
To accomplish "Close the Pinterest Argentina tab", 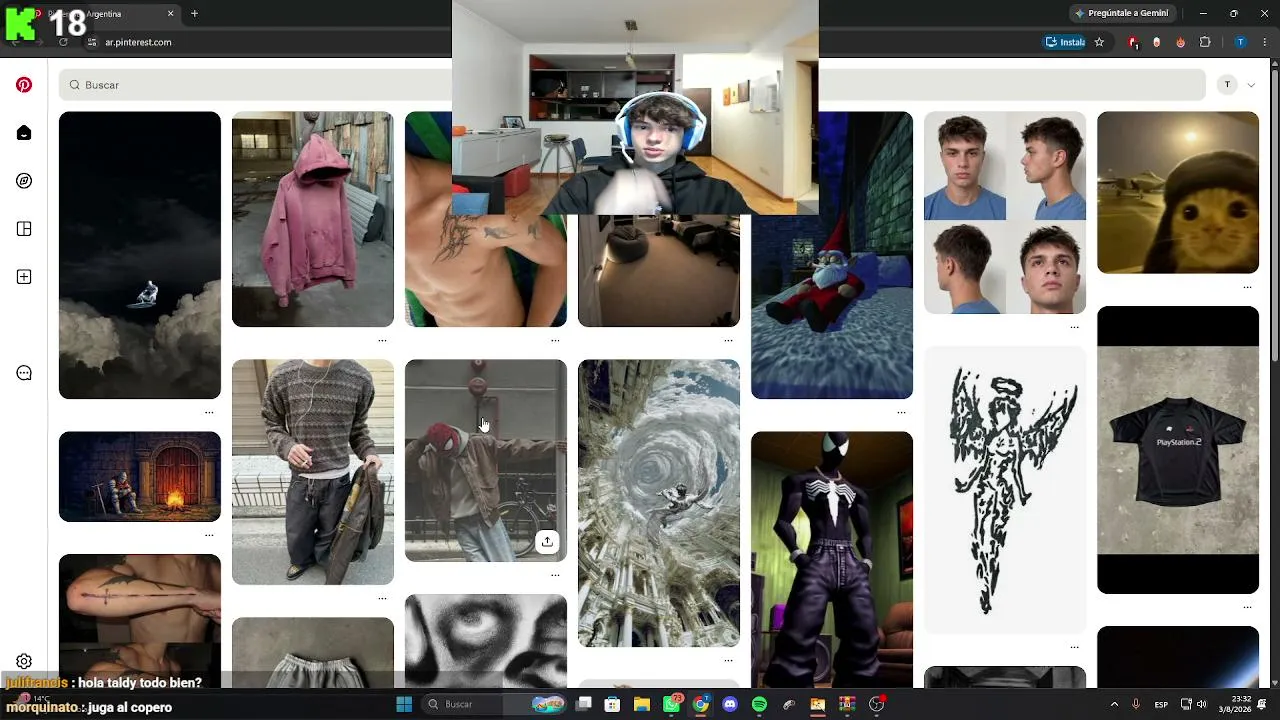I will click(170, 14).
